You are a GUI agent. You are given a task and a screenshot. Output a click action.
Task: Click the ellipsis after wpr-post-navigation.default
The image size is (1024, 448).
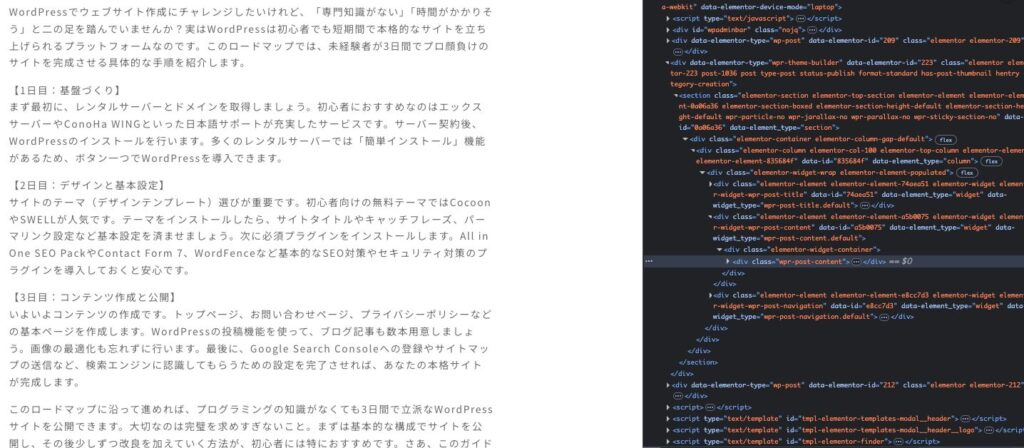(884, 317)
